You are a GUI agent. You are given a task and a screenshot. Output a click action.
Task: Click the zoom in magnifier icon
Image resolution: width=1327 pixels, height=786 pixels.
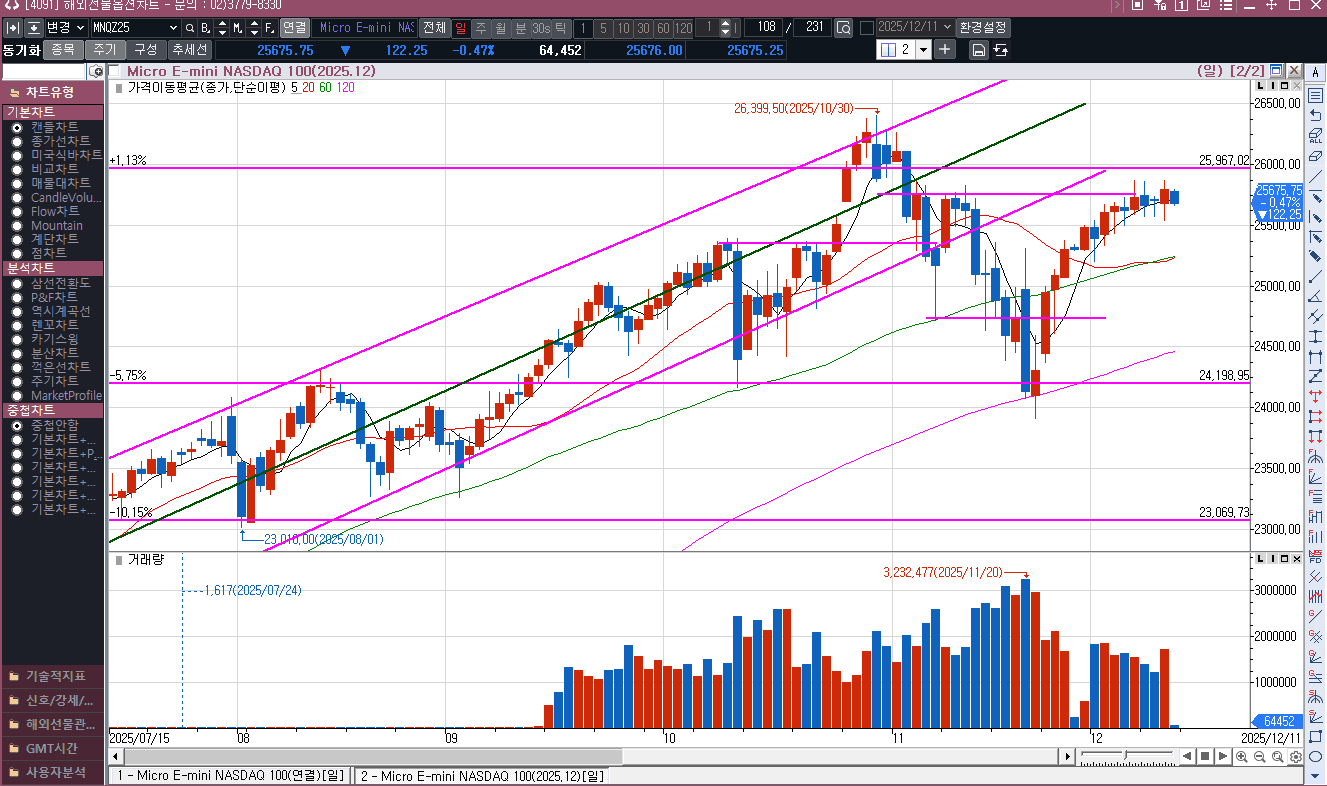pos(1242,757)
